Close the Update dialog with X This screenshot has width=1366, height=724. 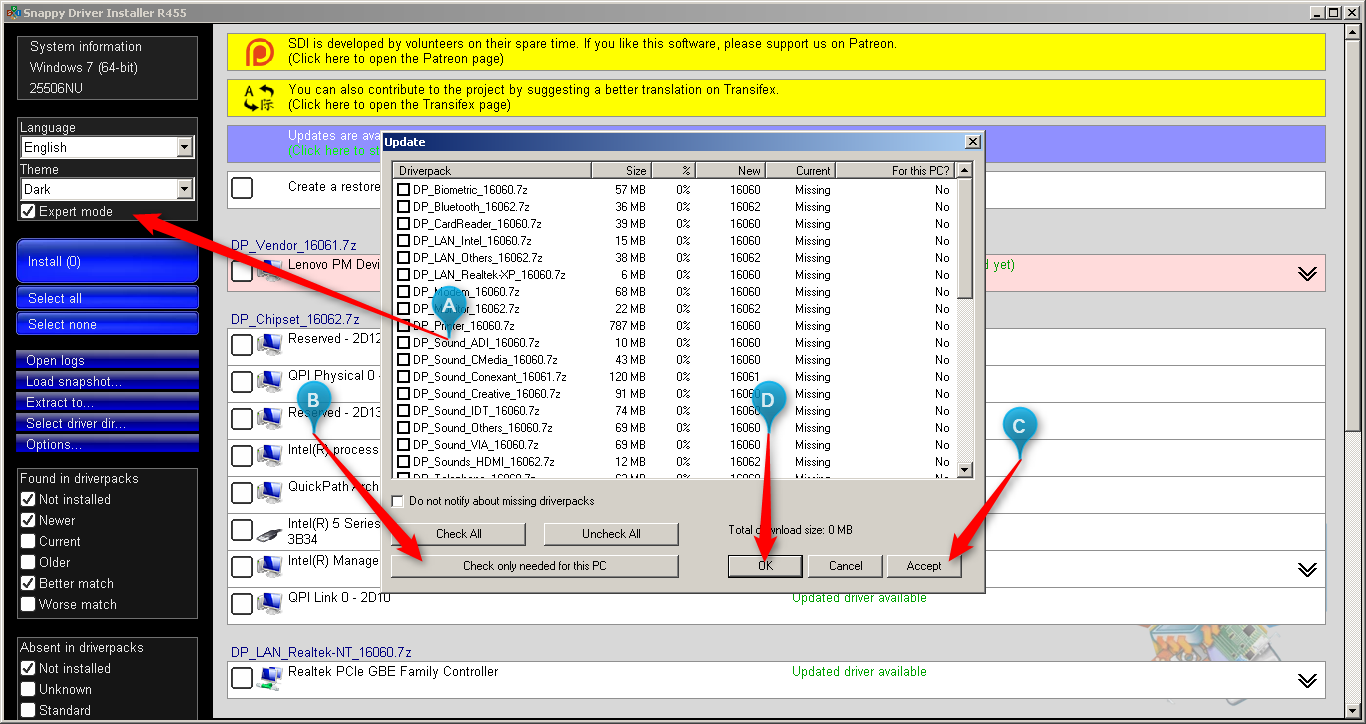pyautogui.click(x=971, y=142)
